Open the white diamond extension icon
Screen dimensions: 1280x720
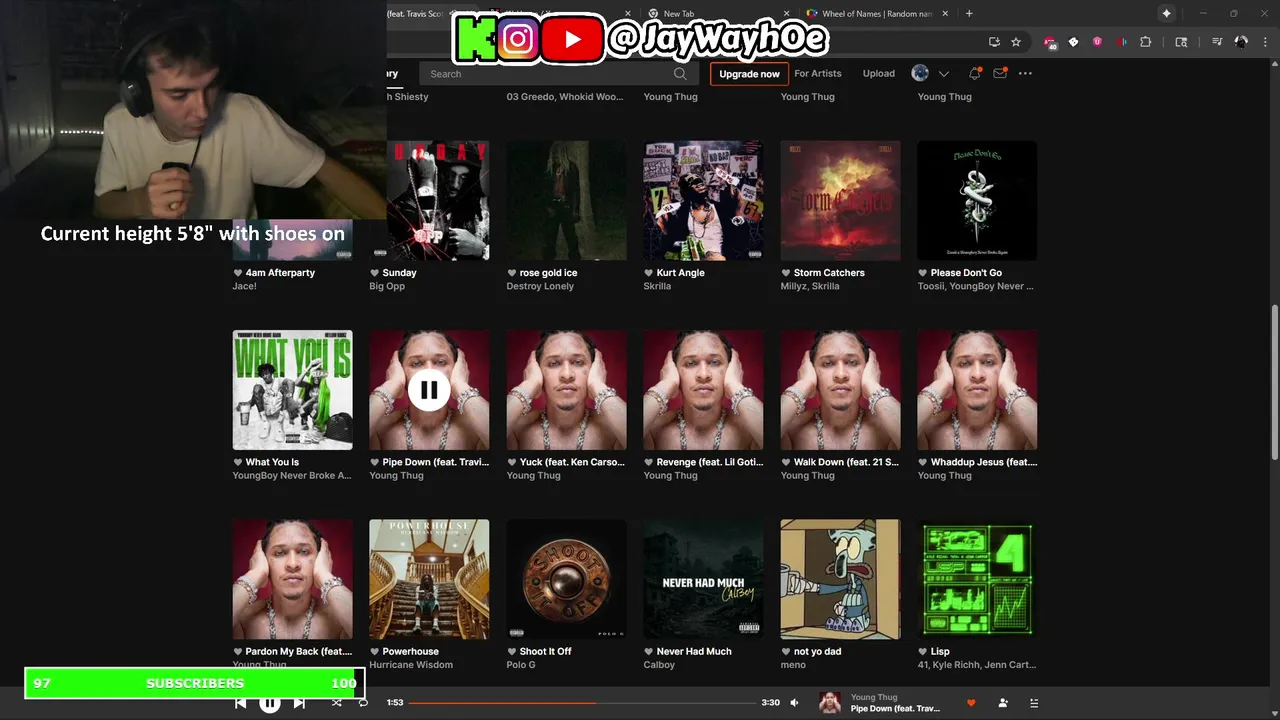coord(1073,42)
